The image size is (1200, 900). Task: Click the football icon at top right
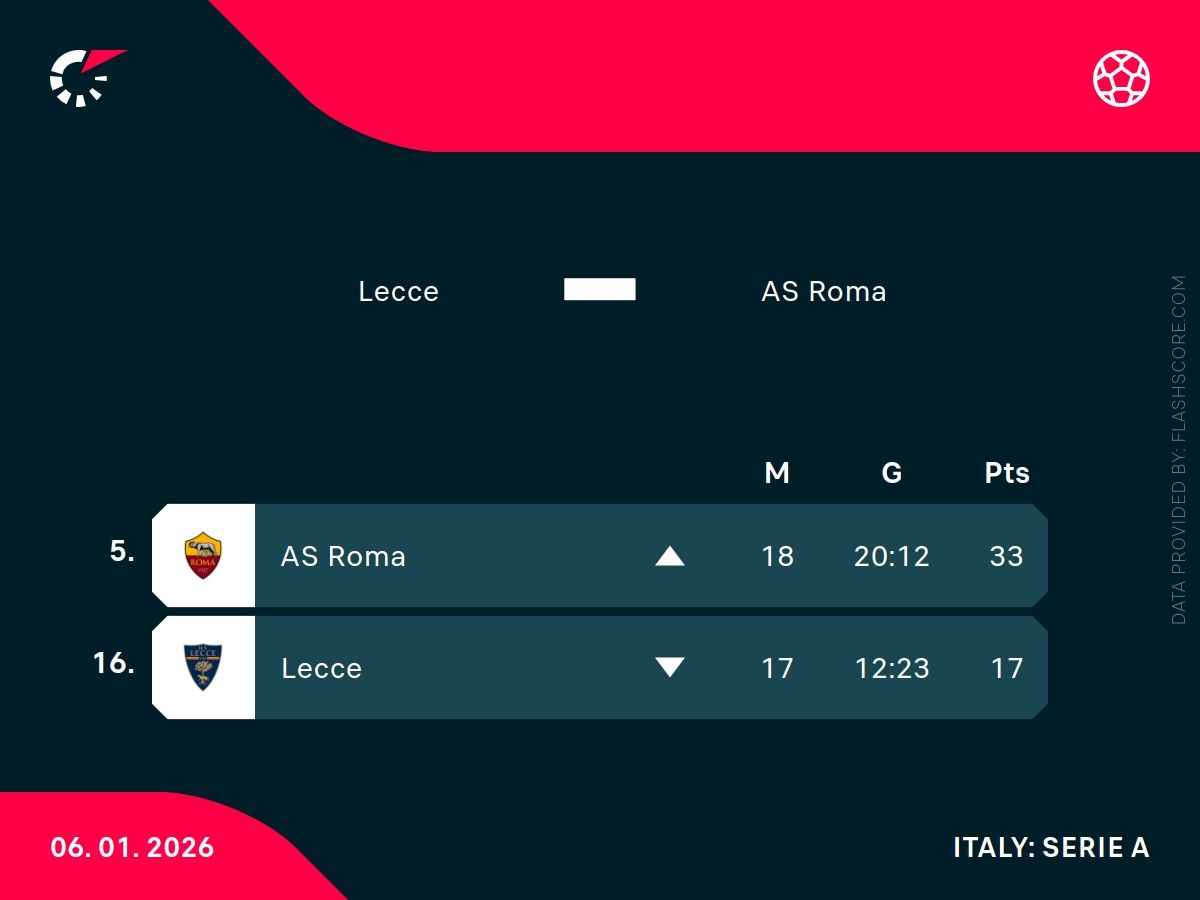click(1121, 78)
